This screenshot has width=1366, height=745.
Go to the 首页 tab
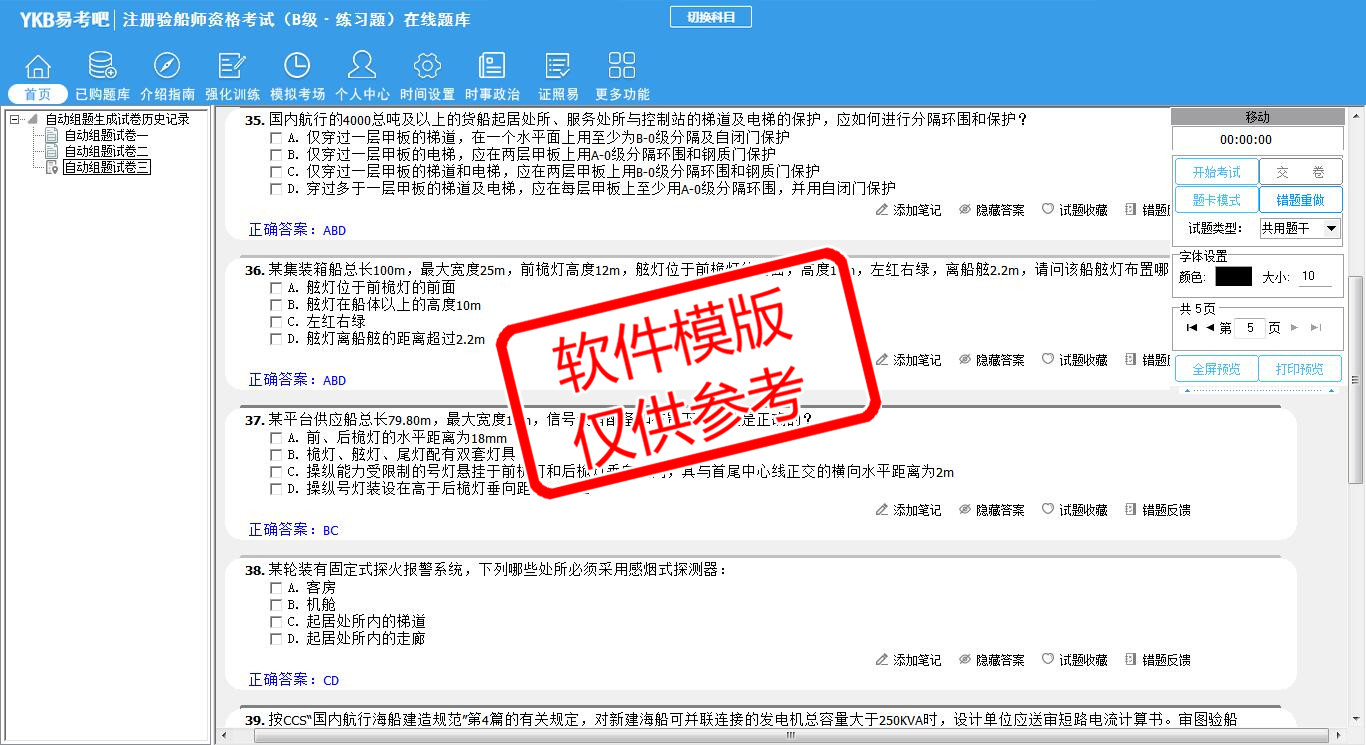coord(38,94)
